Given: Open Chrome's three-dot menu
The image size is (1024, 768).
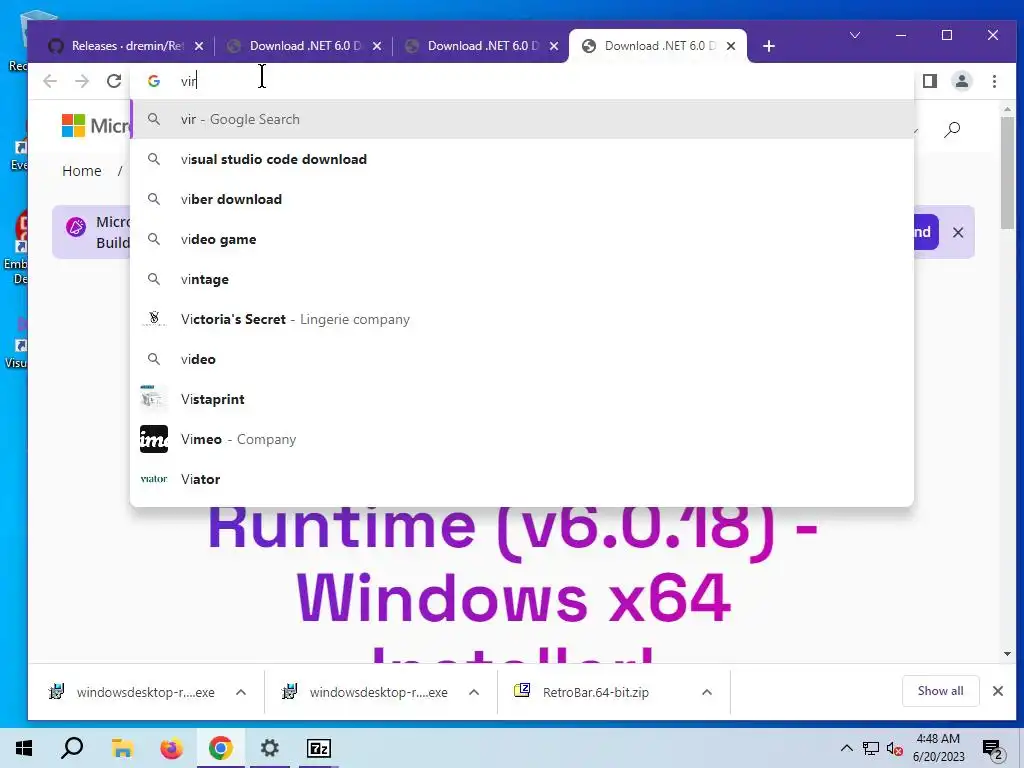Looking at the screenshot, I should (x=994, y=81).
